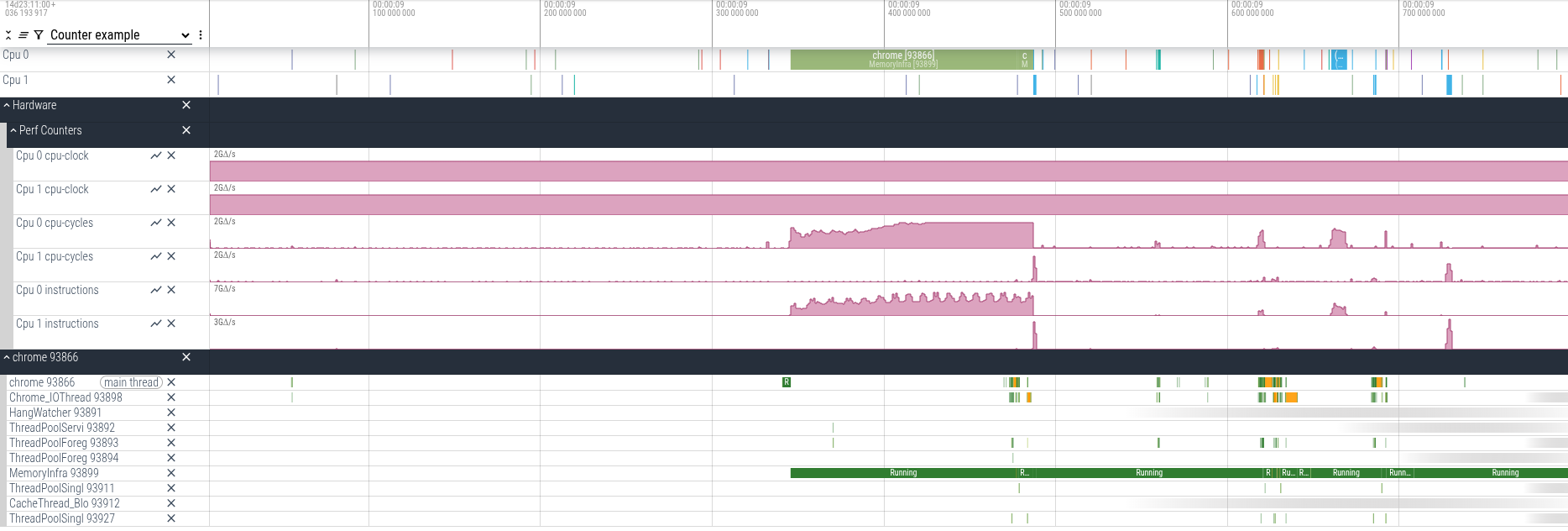Remove the Cpu 1 track
The width and height of the screenshot is (1568, 531).
(x=171, y=80)
